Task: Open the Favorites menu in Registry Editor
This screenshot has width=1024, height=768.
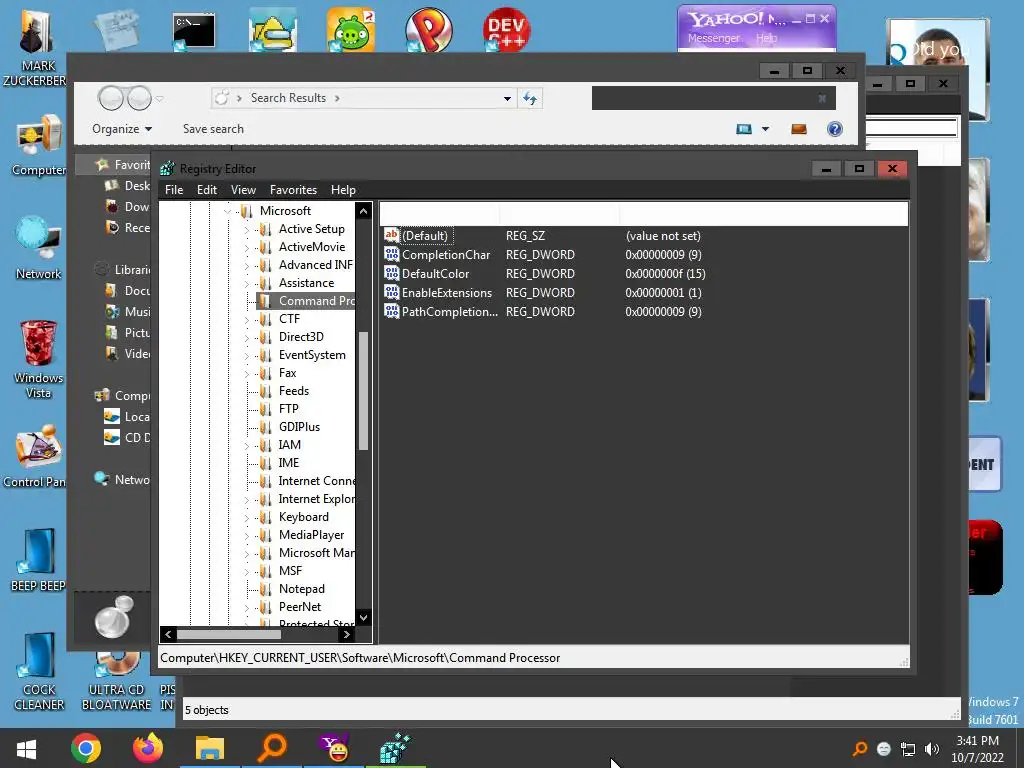Action: coord(293,190)
